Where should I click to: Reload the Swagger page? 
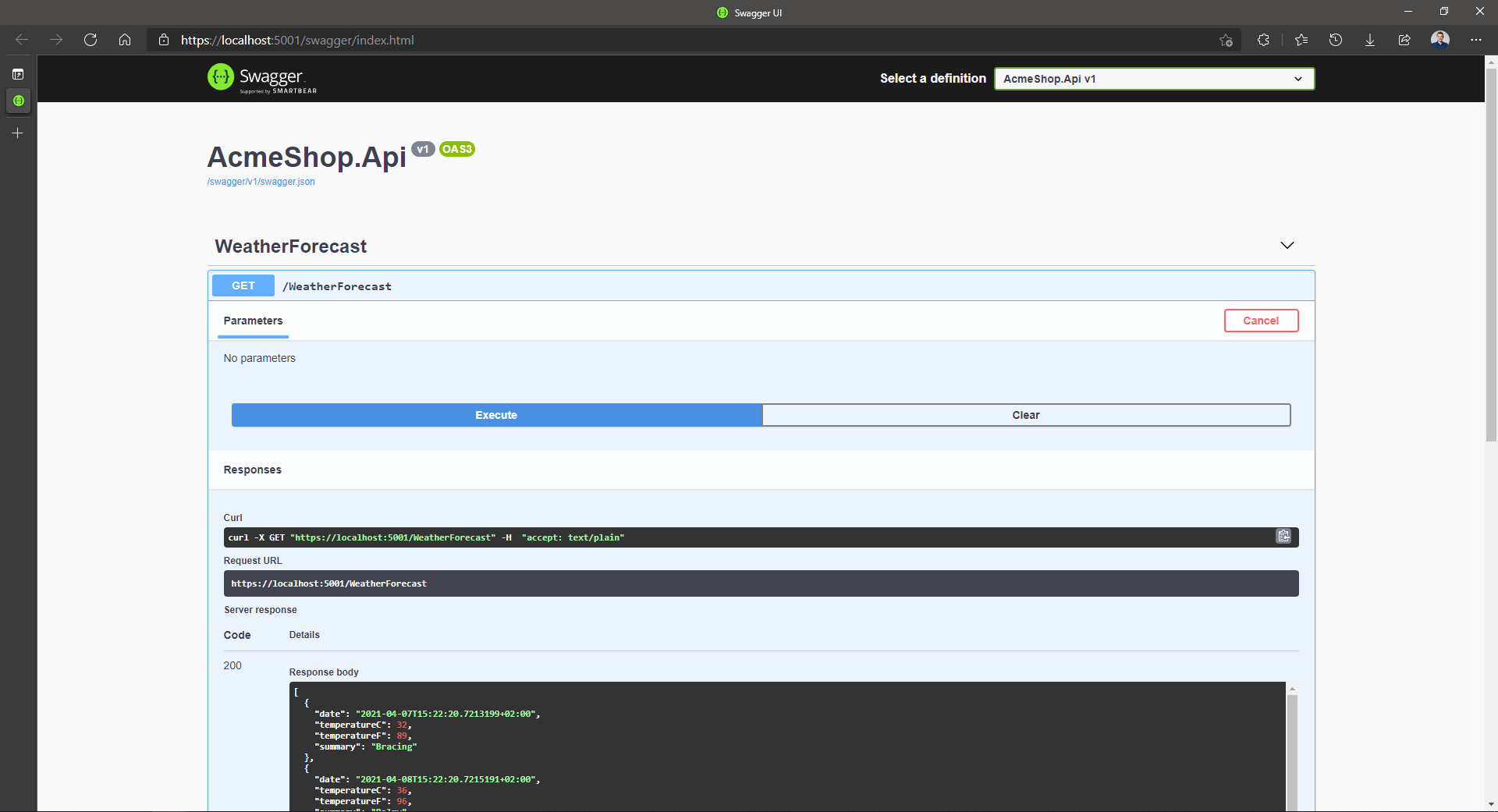coord(91,40)
